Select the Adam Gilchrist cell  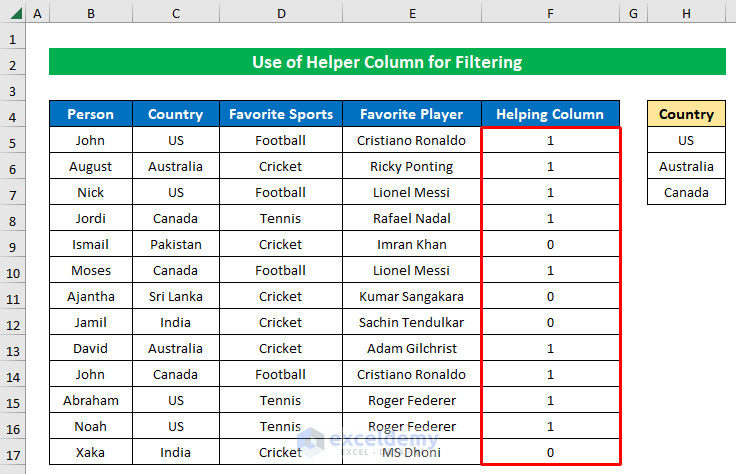(412, 348)
